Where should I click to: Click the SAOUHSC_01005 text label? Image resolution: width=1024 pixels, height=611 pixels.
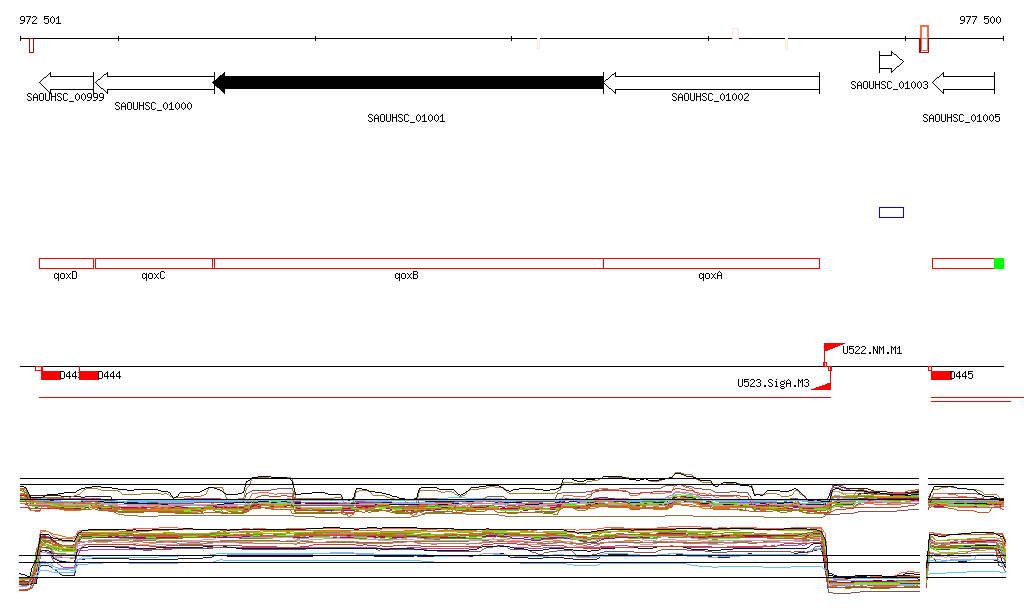(961, 118)
